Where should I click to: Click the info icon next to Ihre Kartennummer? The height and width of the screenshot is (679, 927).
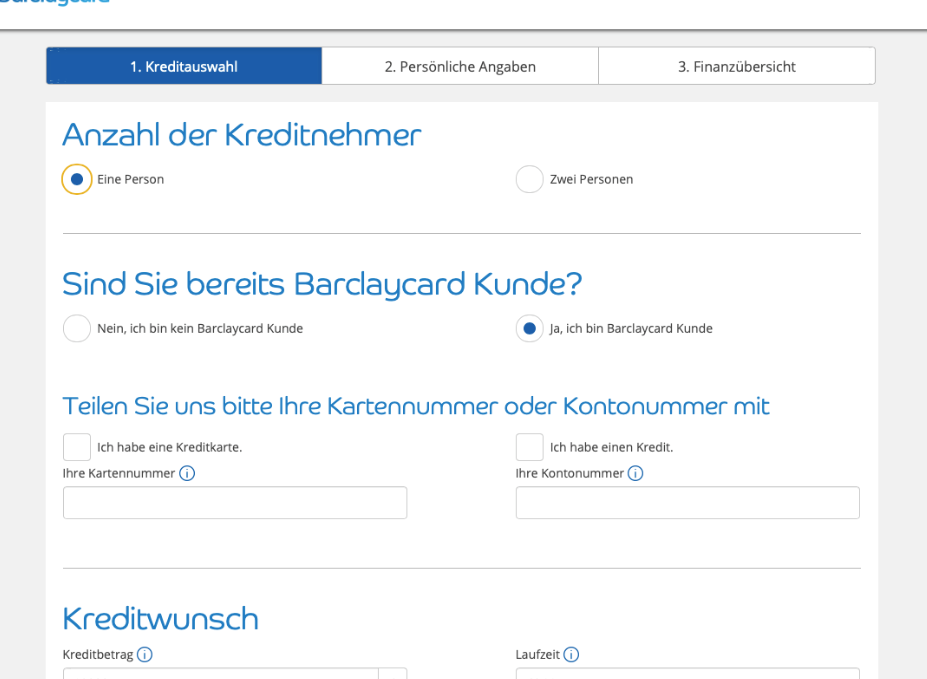(x=187, y=473)
